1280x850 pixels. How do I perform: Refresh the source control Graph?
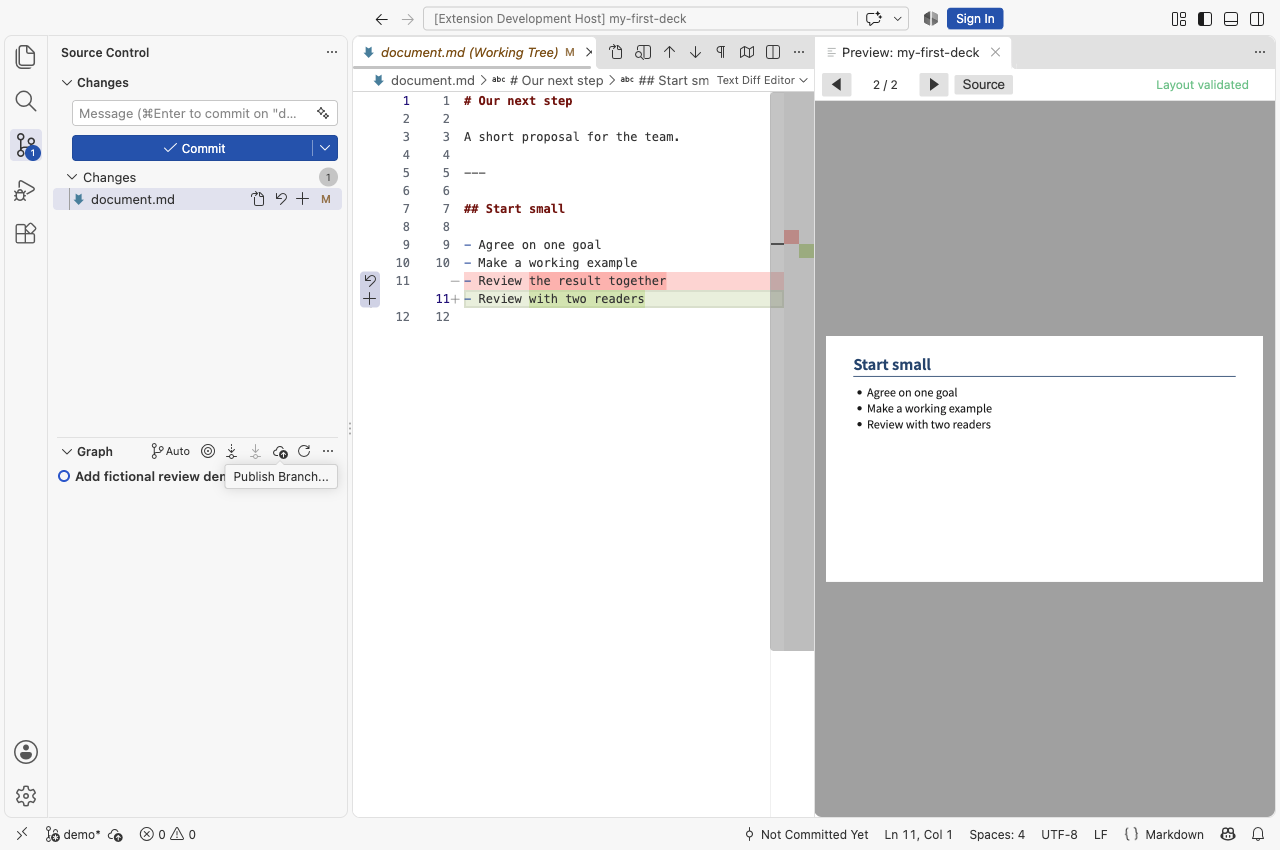pos(304,451)
